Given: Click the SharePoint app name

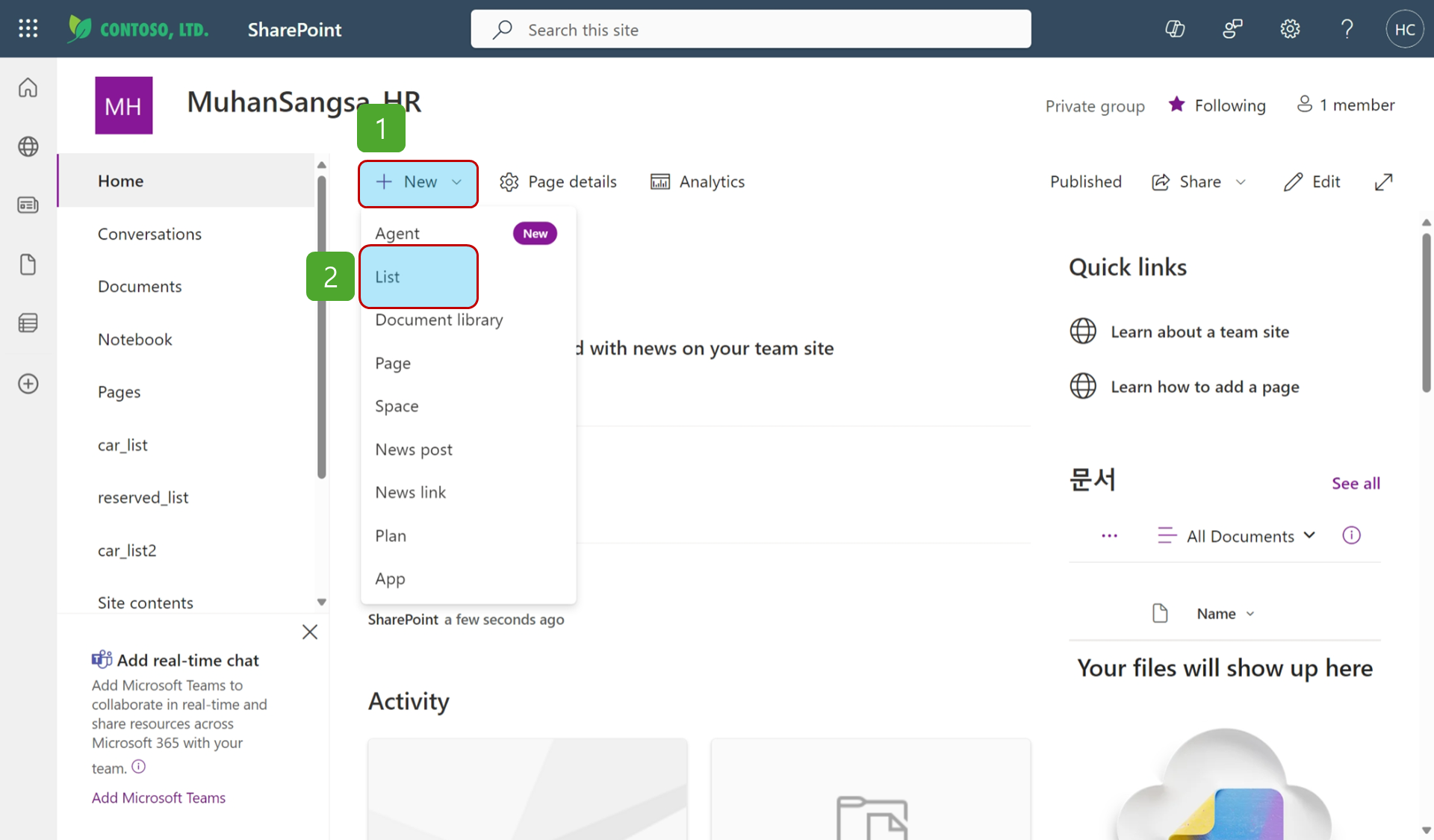Looking at the screenshot, I should tap(294, 29).
